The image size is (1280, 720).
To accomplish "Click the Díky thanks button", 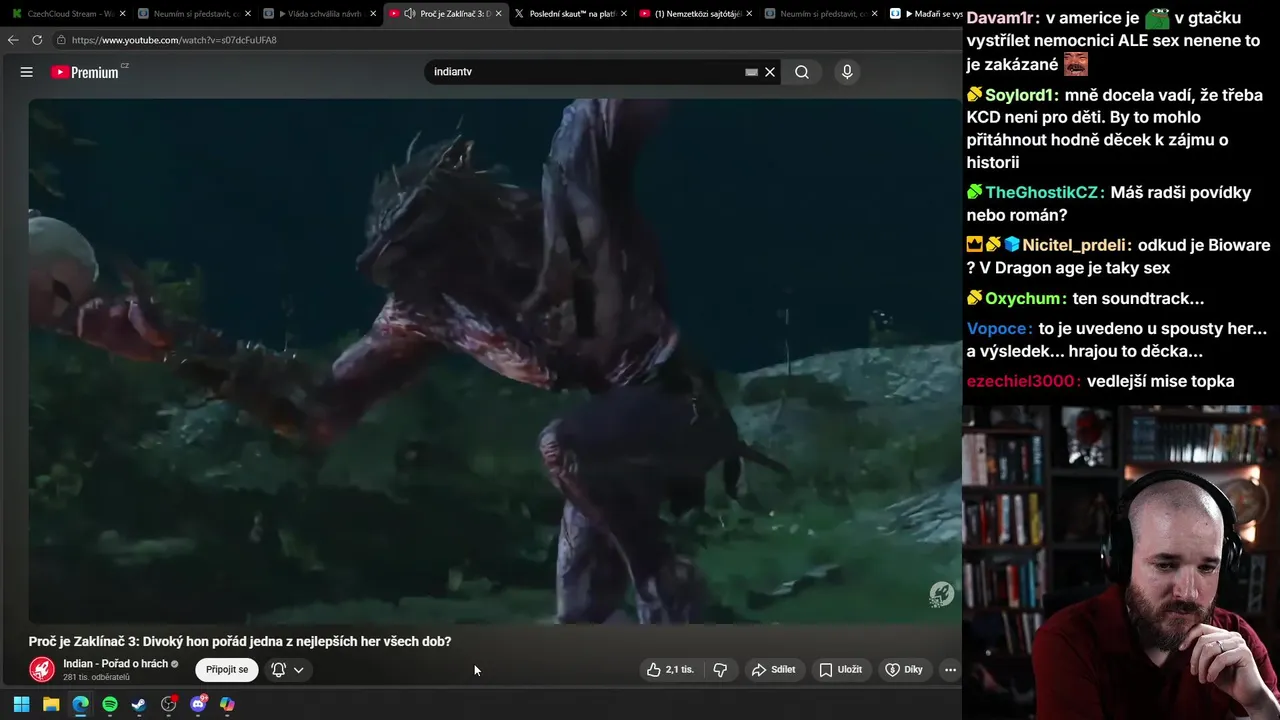I will coord(904,670).
